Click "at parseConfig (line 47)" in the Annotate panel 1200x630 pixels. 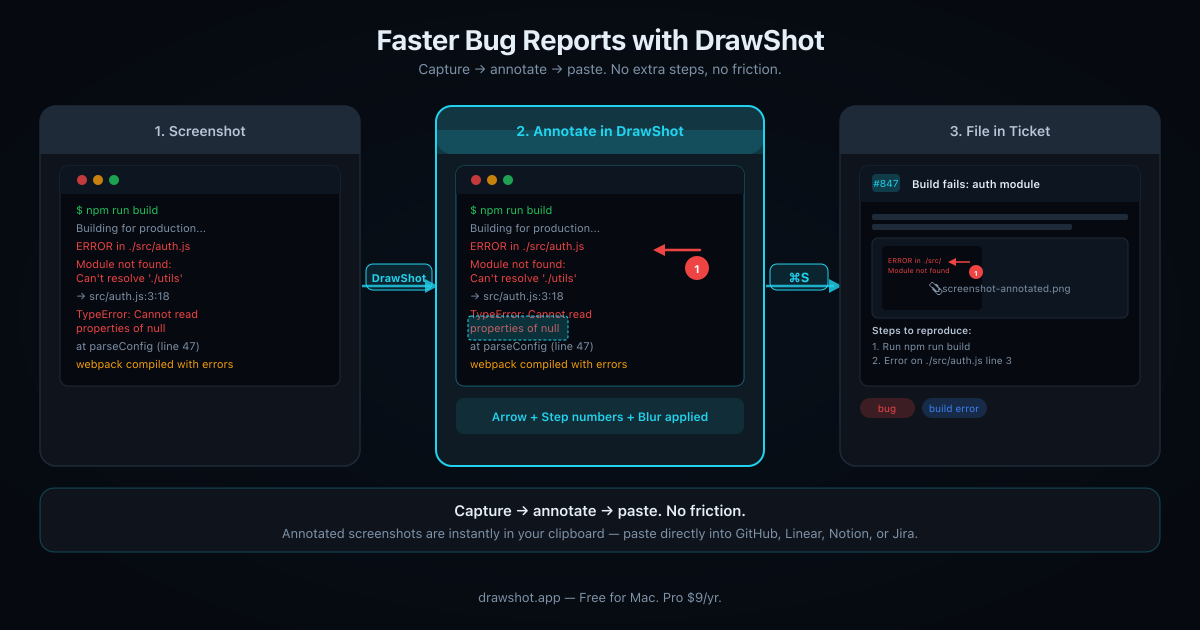pyautogui.click(x=532, y=346)
